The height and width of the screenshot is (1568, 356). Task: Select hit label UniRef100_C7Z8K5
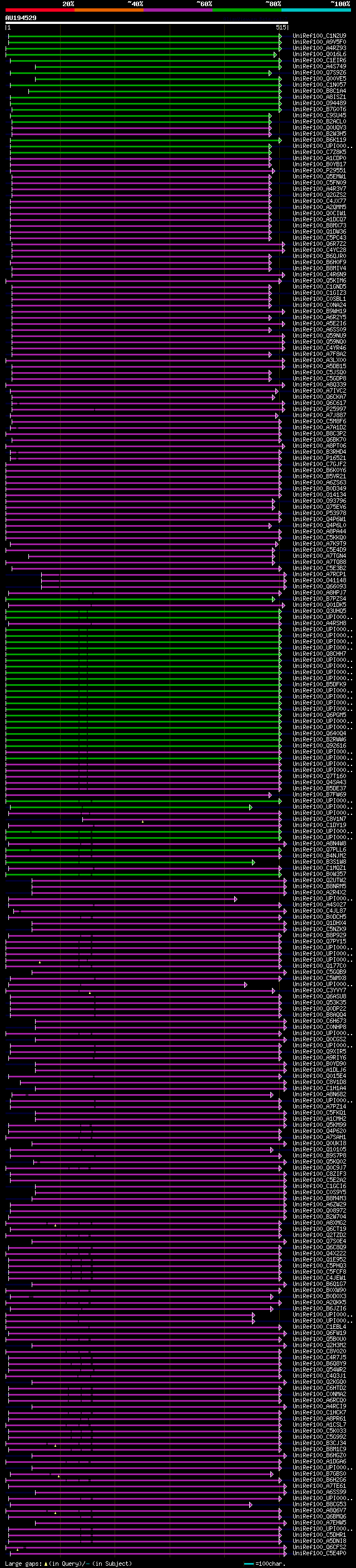pyautogui.click(x=319, y=152)
